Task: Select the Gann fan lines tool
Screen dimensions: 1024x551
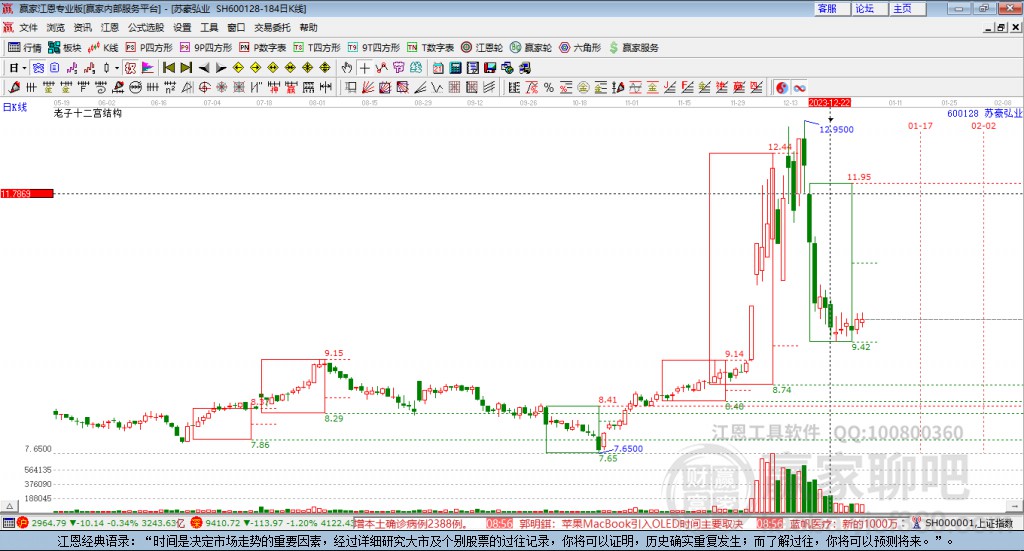Action: [367, 87]
